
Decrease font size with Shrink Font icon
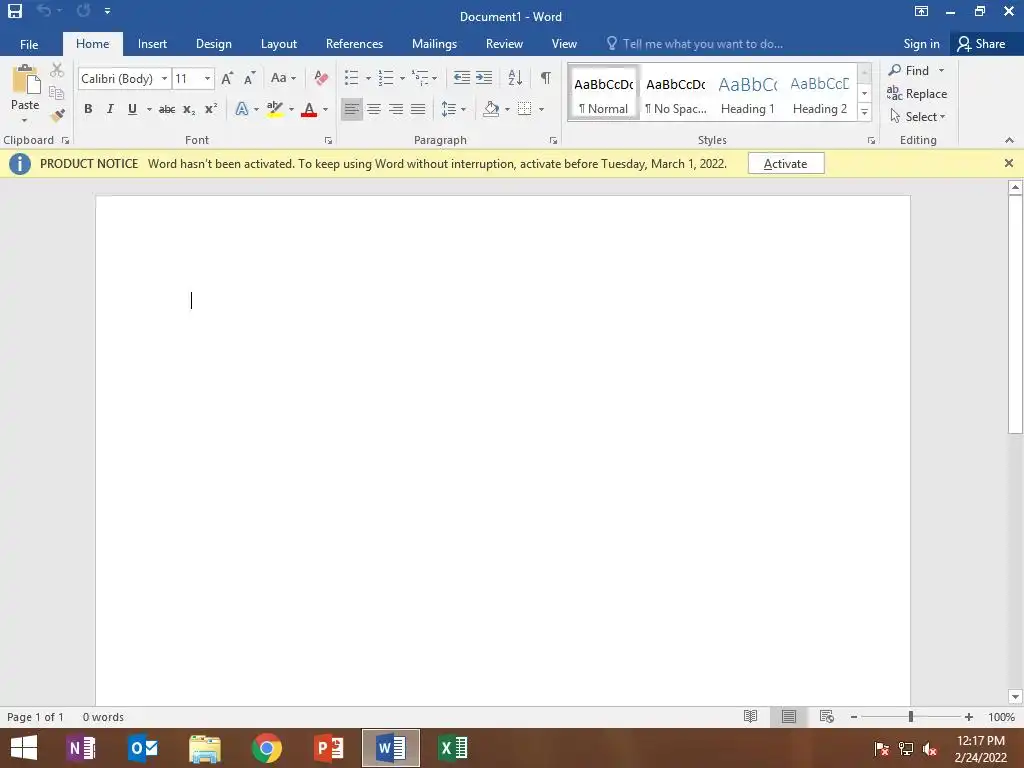pos(249,78)
